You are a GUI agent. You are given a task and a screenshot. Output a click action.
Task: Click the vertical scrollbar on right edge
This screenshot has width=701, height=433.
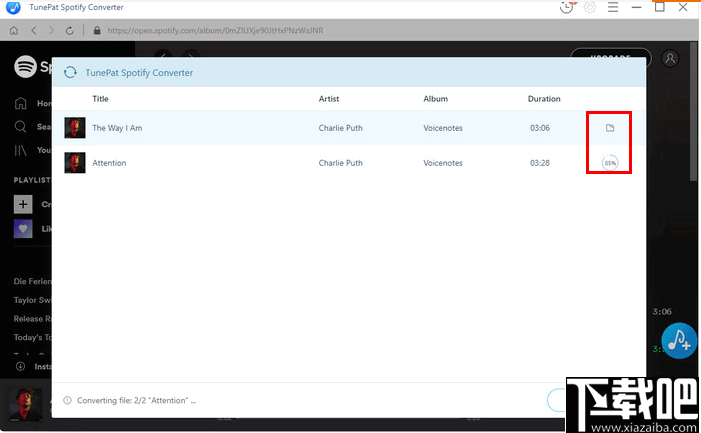pos(693,112)
